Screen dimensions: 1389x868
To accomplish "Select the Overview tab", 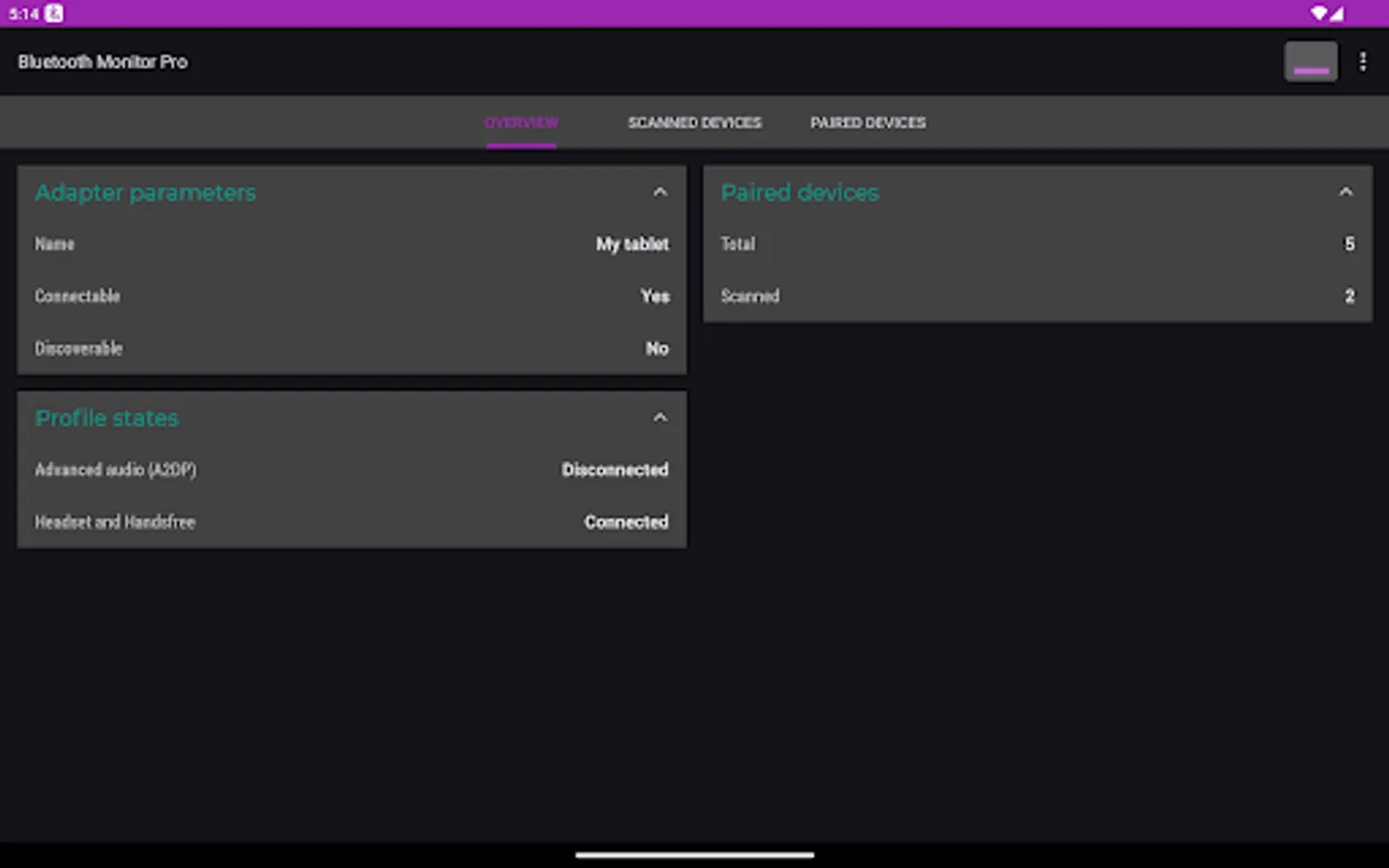I will (x=521, y=122).
